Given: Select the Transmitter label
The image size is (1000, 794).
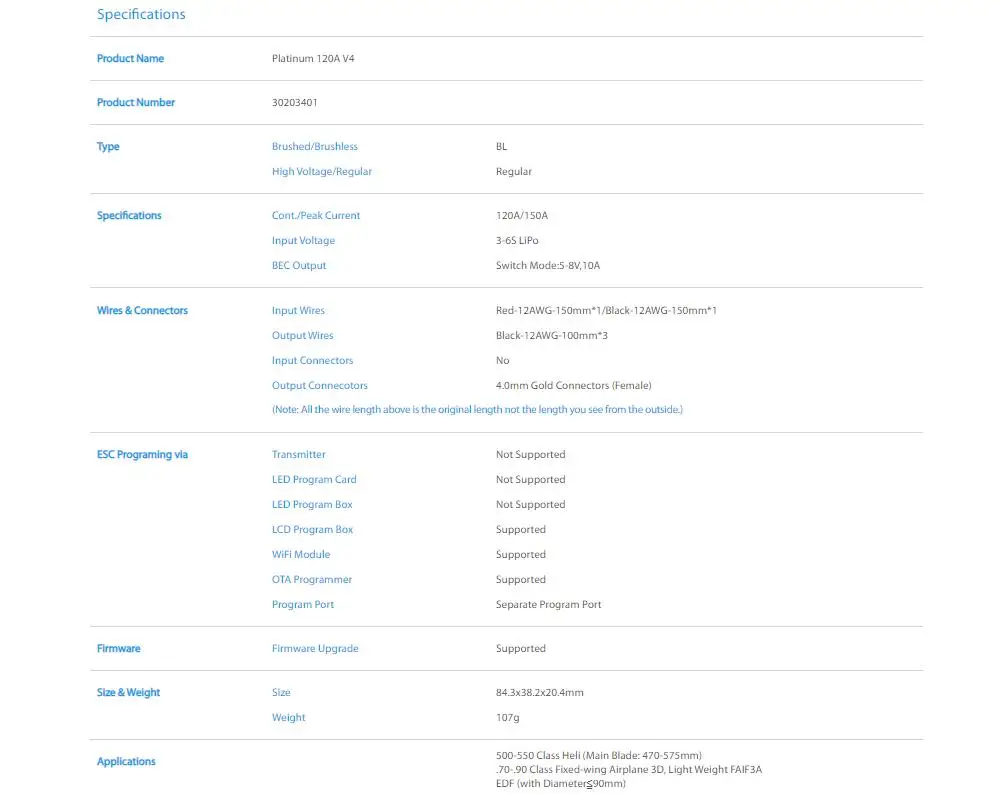Looking at the screenshot, I should 298,454.
